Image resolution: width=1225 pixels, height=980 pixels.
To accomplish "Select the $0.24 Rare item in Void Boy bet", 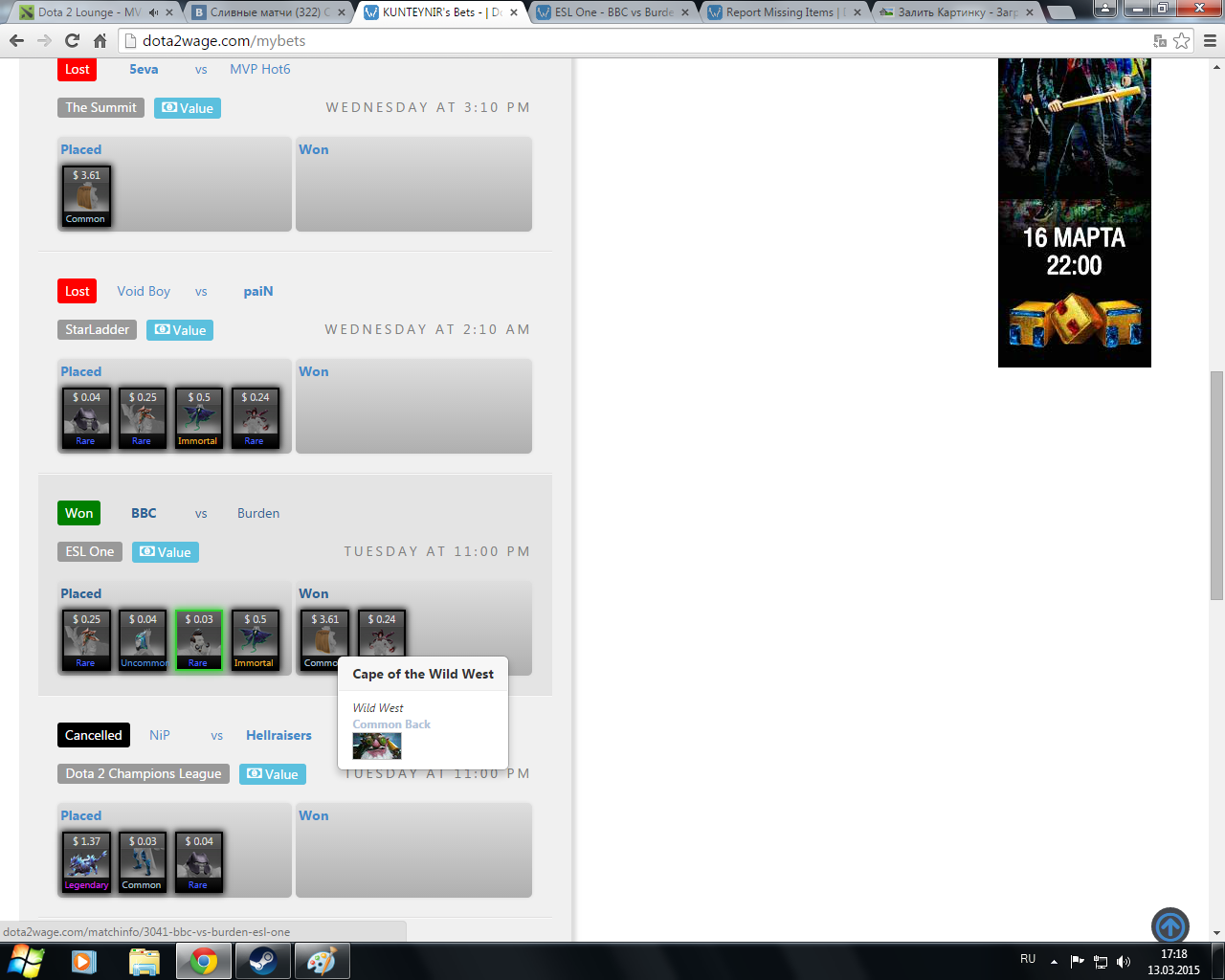I will tap(255, 418).
